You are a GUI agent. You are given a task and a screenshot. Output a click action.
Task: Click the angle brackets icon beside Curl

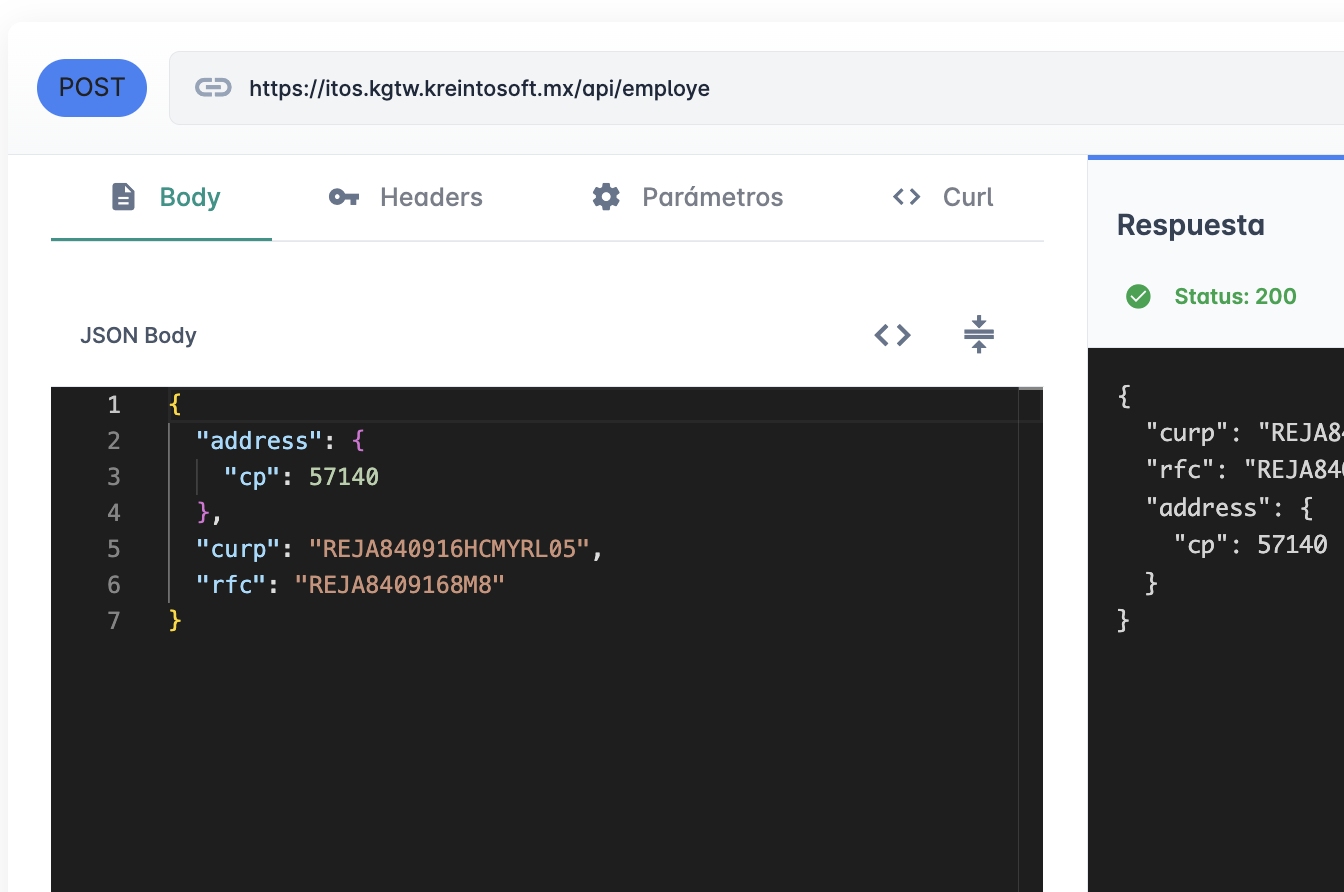tap(906, 197)
